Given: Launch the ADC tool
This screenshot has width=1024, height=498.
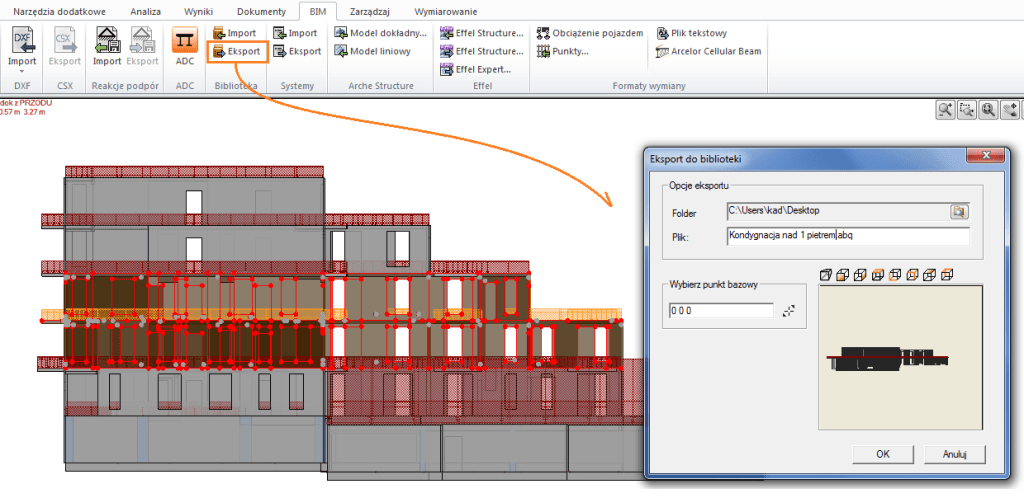Looking at the screenshot, I should pos(184,46).
